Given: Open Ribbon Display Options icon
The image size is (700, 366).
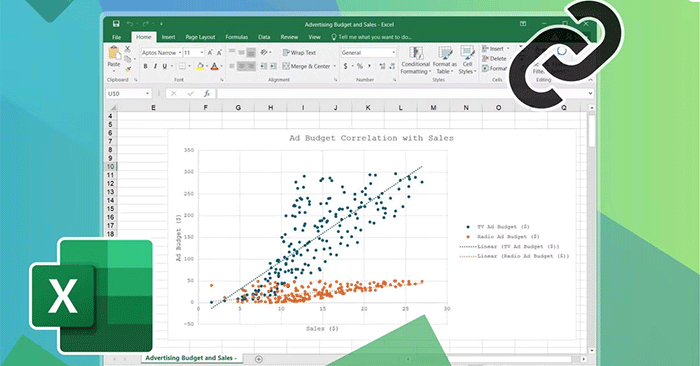Looking at the screenshot, I should point(523,24).
